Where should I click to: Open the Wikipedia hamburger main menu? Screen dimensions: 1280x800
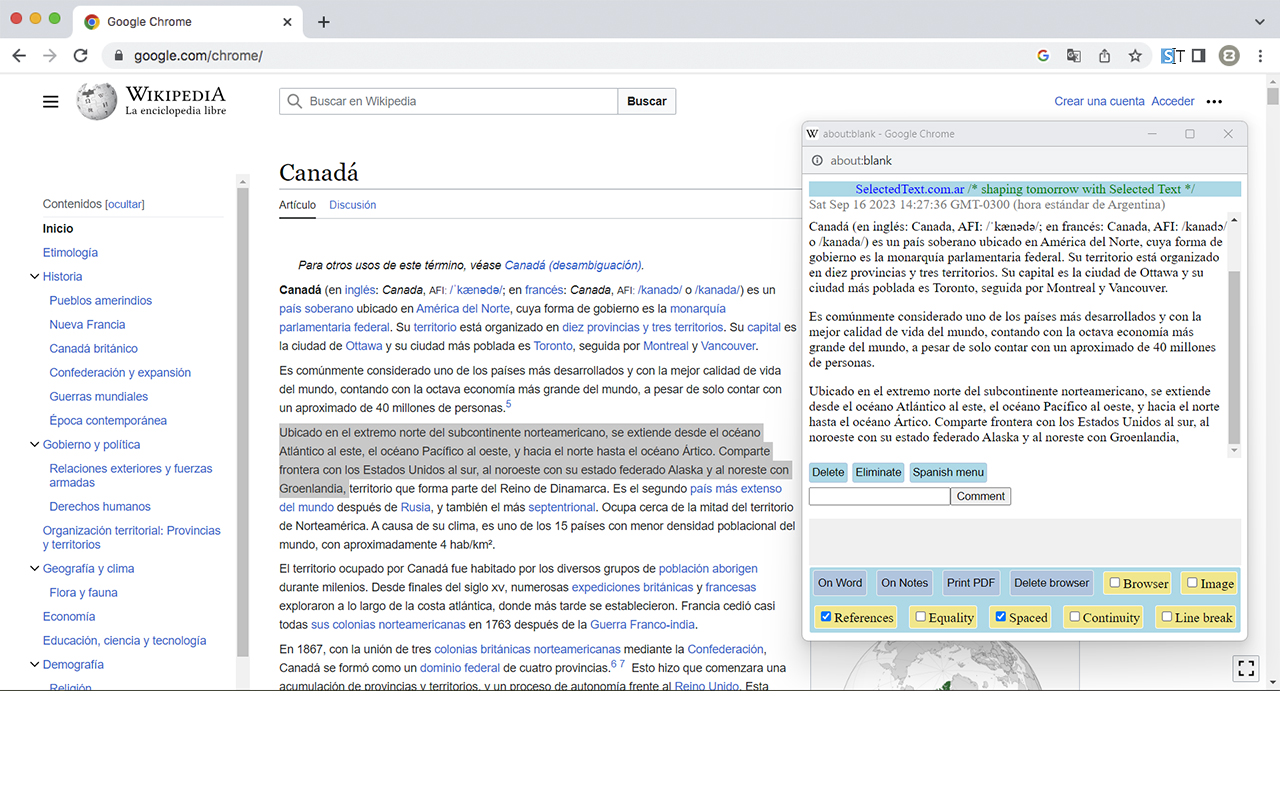(x=51, y=101)
